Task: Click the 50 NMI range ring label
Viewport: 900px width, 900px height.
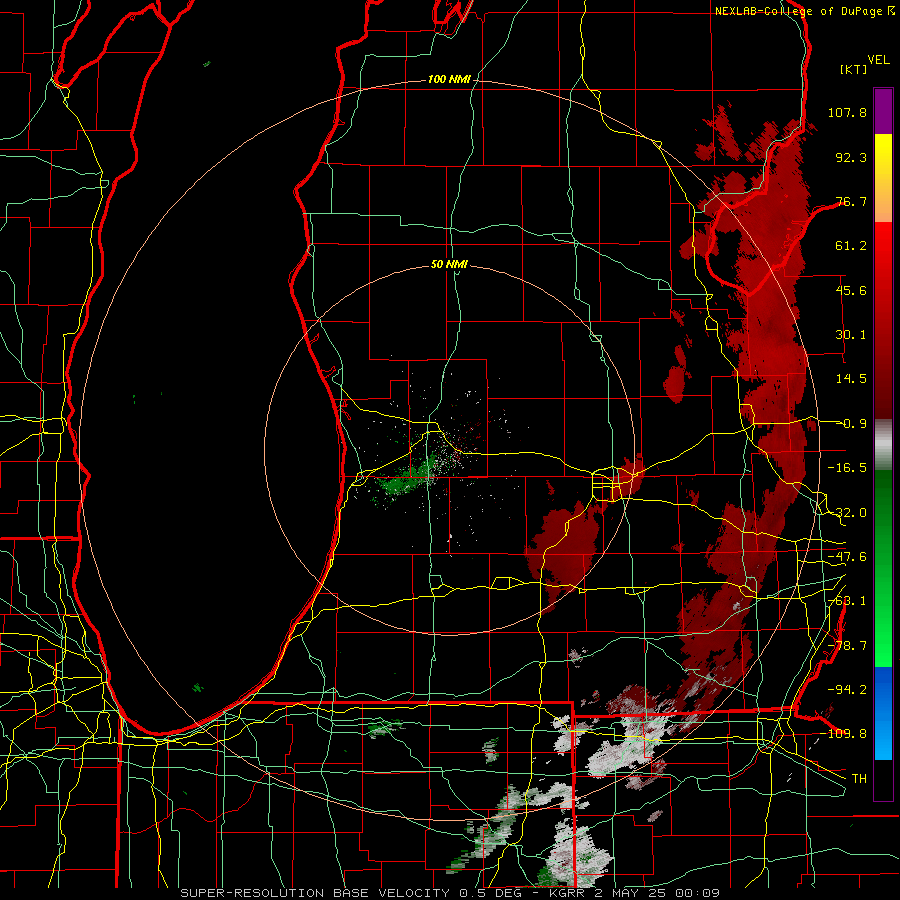Action: [449, 265]
